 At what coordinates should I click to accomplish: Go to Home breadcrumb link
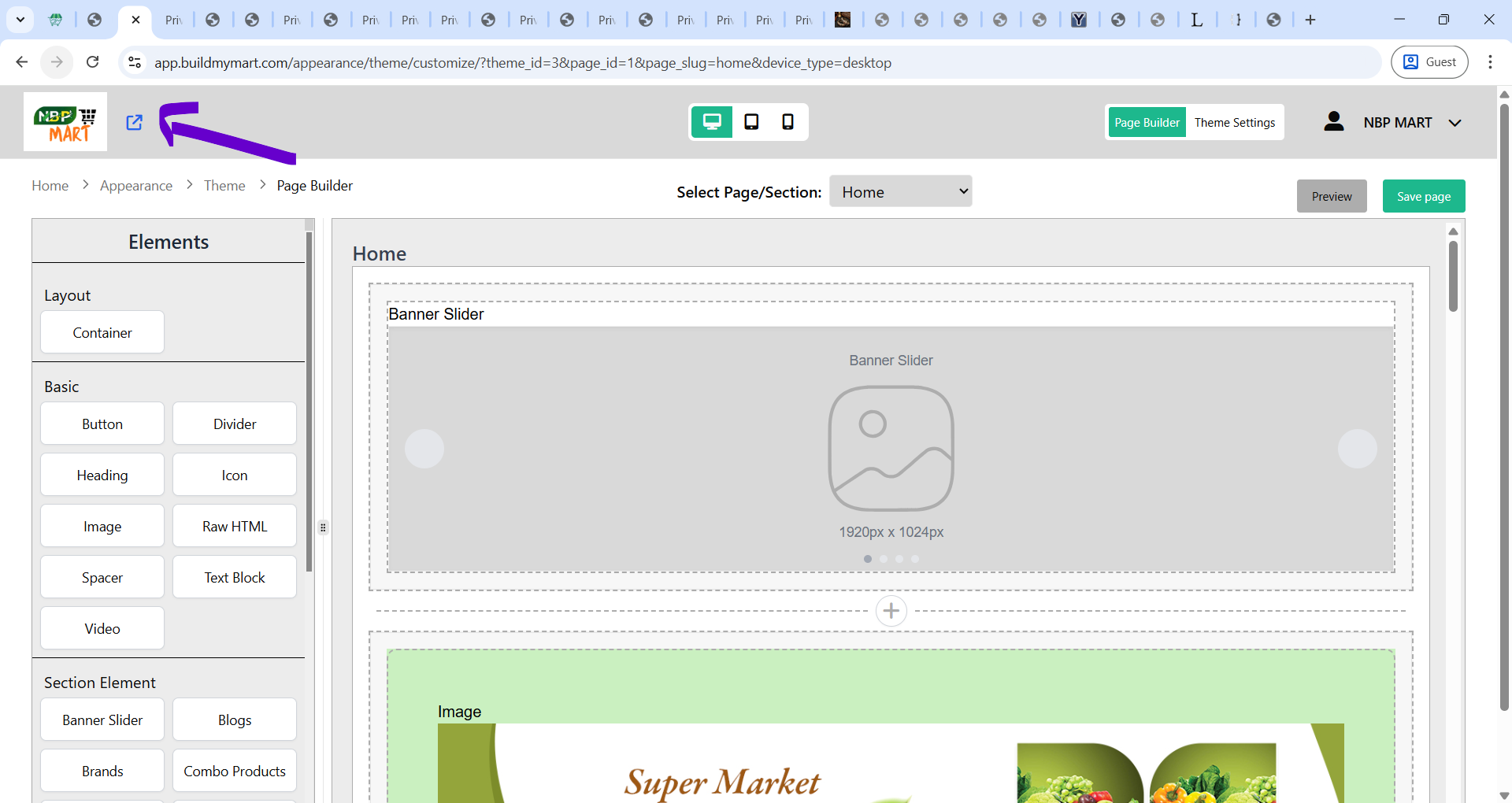coord(50,186)
